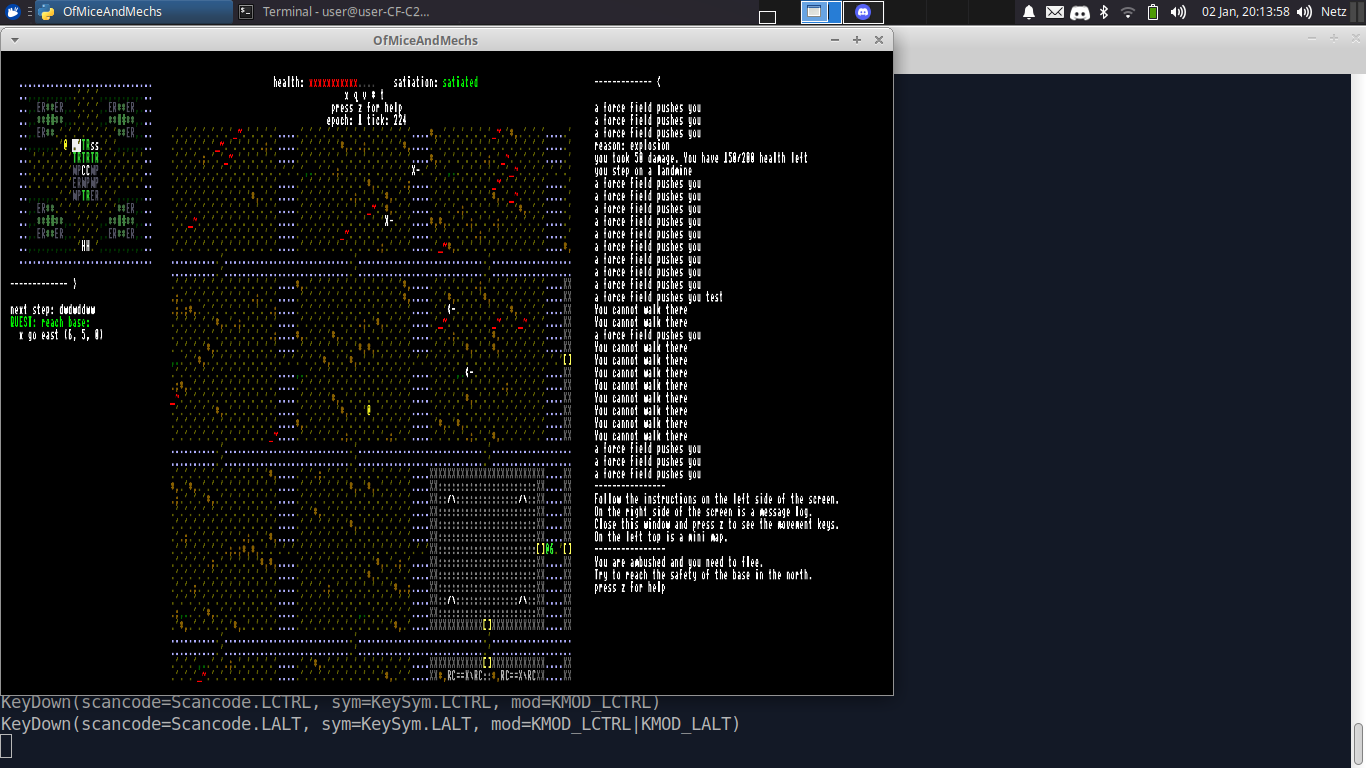Click the Bluetooth tray icon
This screenshot has width=1366, height=768.
point(1104,12)
